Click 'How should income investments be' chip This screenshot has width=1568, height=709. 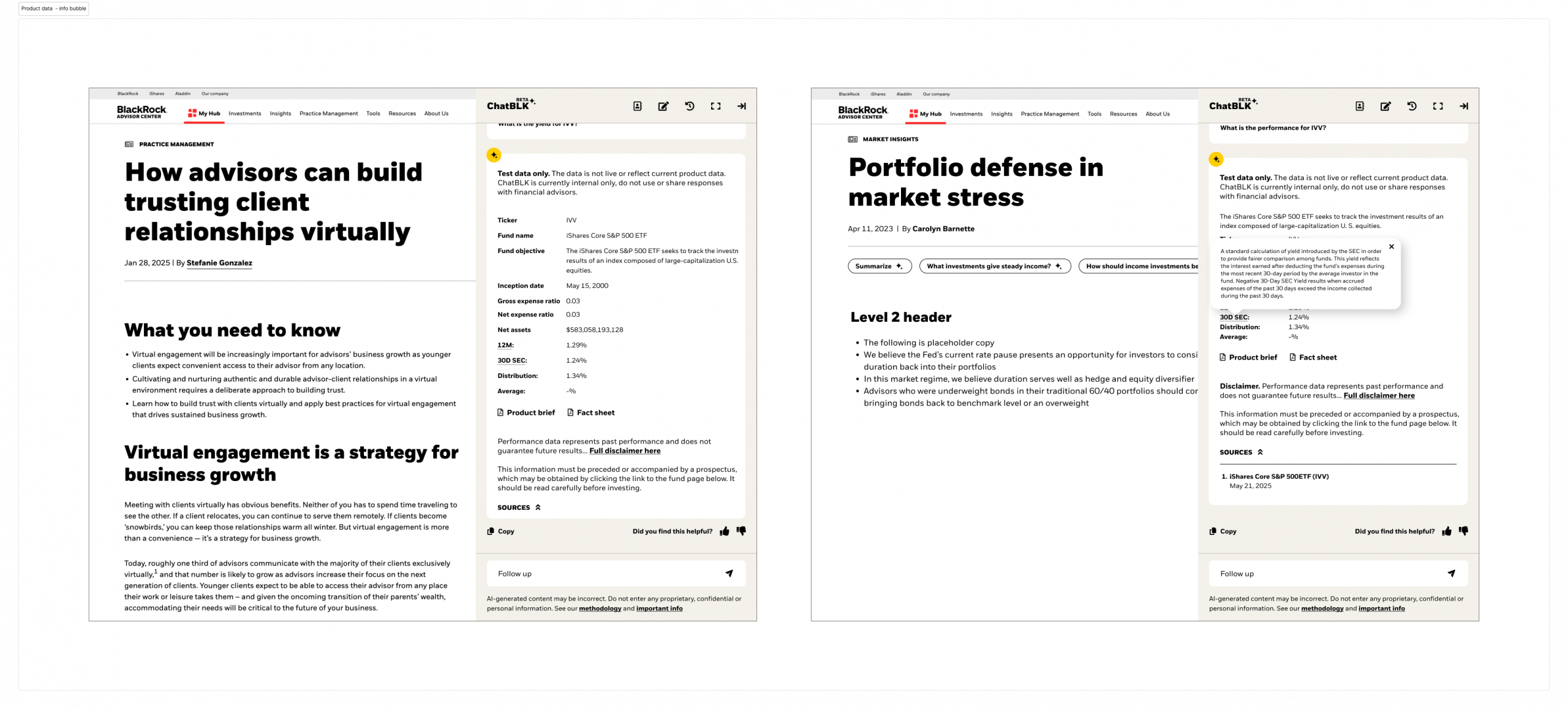coord(1138,266)
